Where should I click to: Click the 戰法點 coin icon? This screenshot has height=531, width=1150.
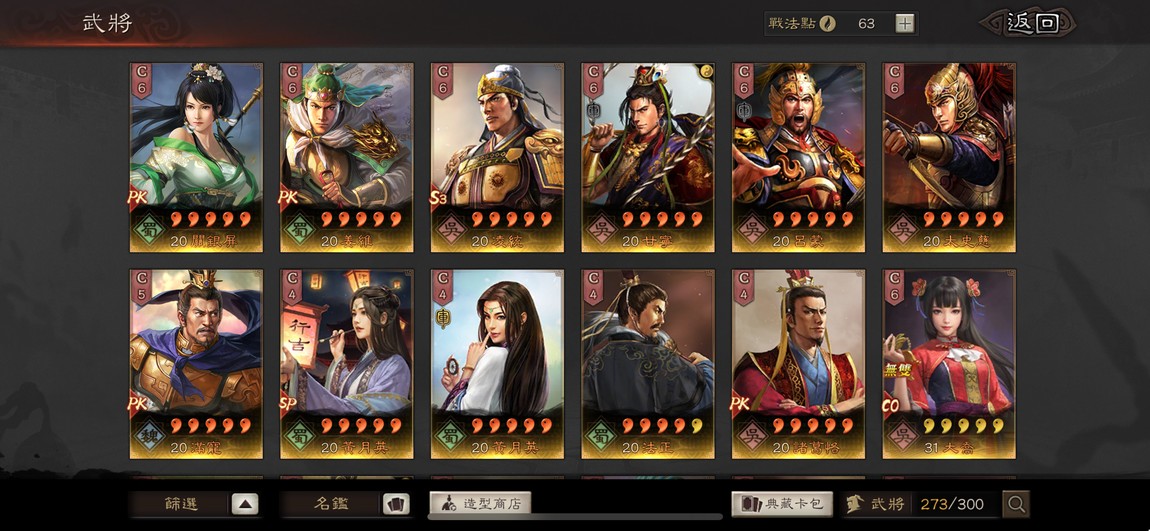pyautogui.click(x=827, y=23)
